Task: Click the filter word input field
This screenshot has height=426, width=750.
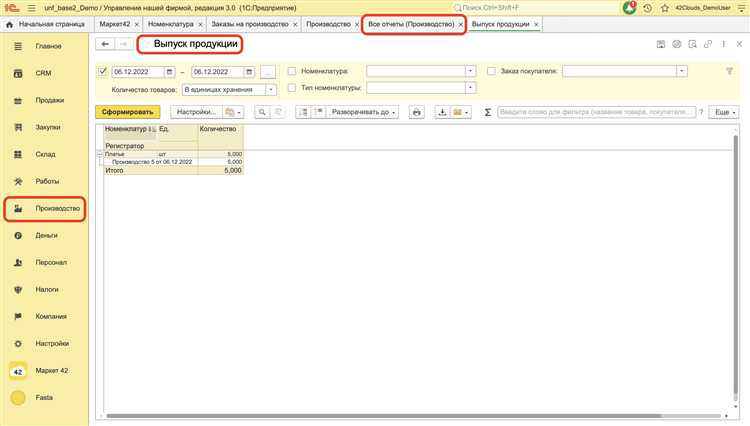Action: click(596, 112)
